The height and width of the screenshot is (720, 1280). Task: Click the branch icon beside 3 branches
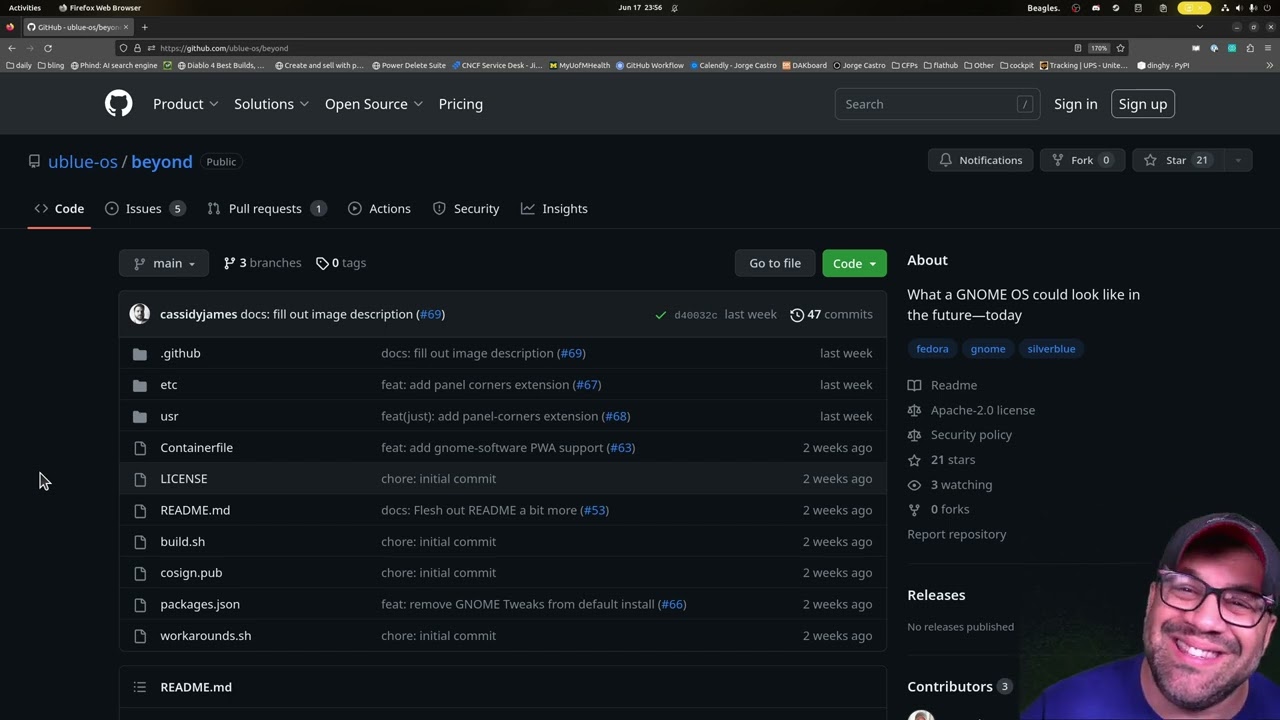(x=229, y=263)
